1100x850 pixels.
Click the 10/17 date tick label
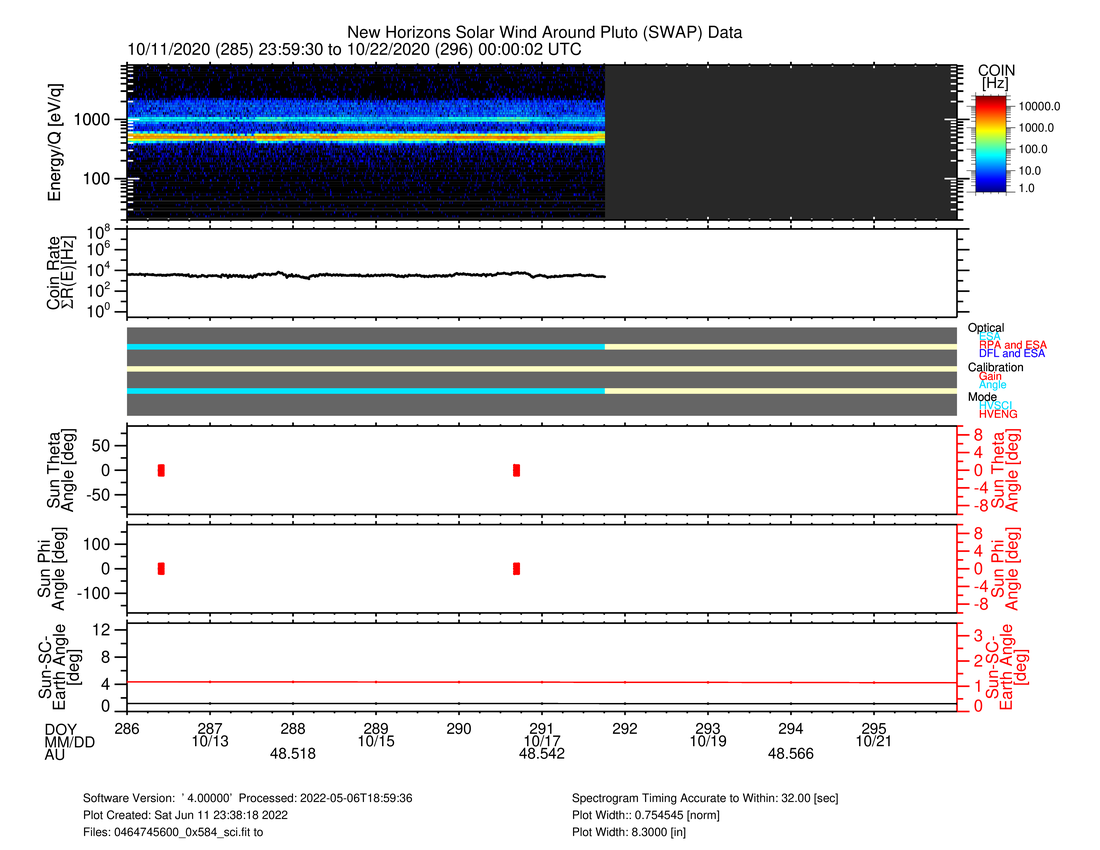click(x=541, y=741)
